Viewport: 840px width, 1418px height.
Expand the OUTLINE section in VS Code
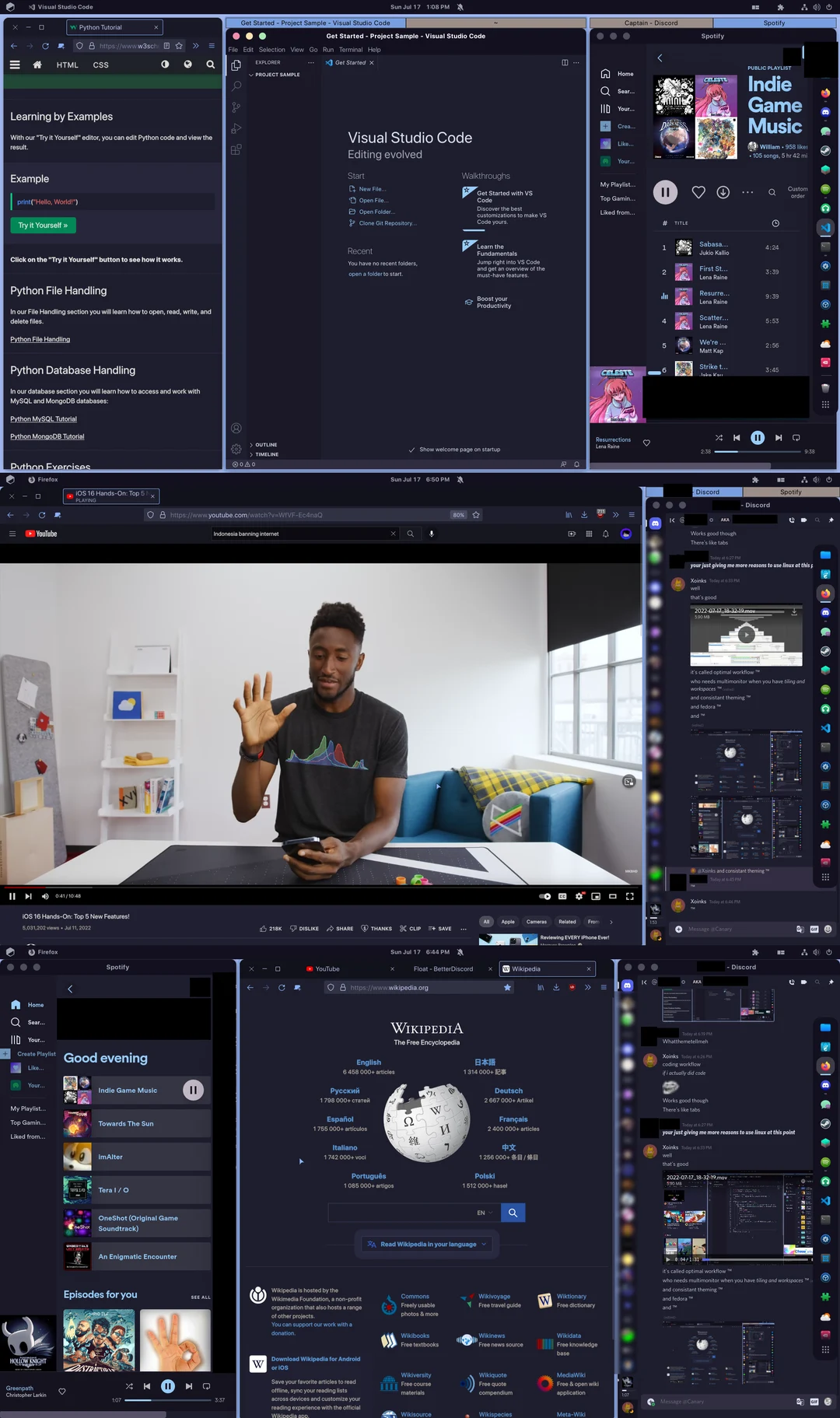tap(266, 445)
